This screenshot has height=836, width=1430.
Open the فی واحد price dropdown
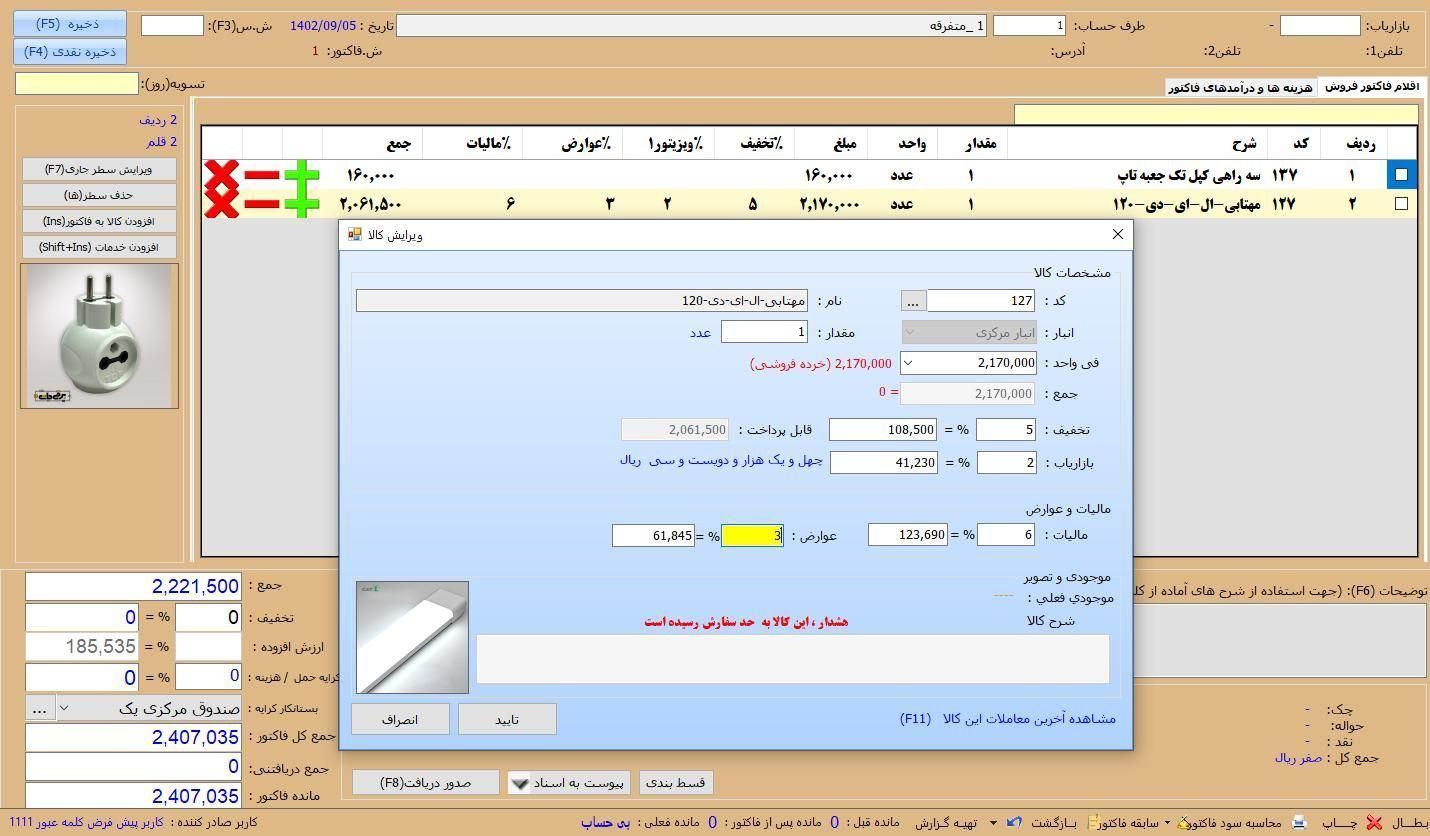(908, 363)
